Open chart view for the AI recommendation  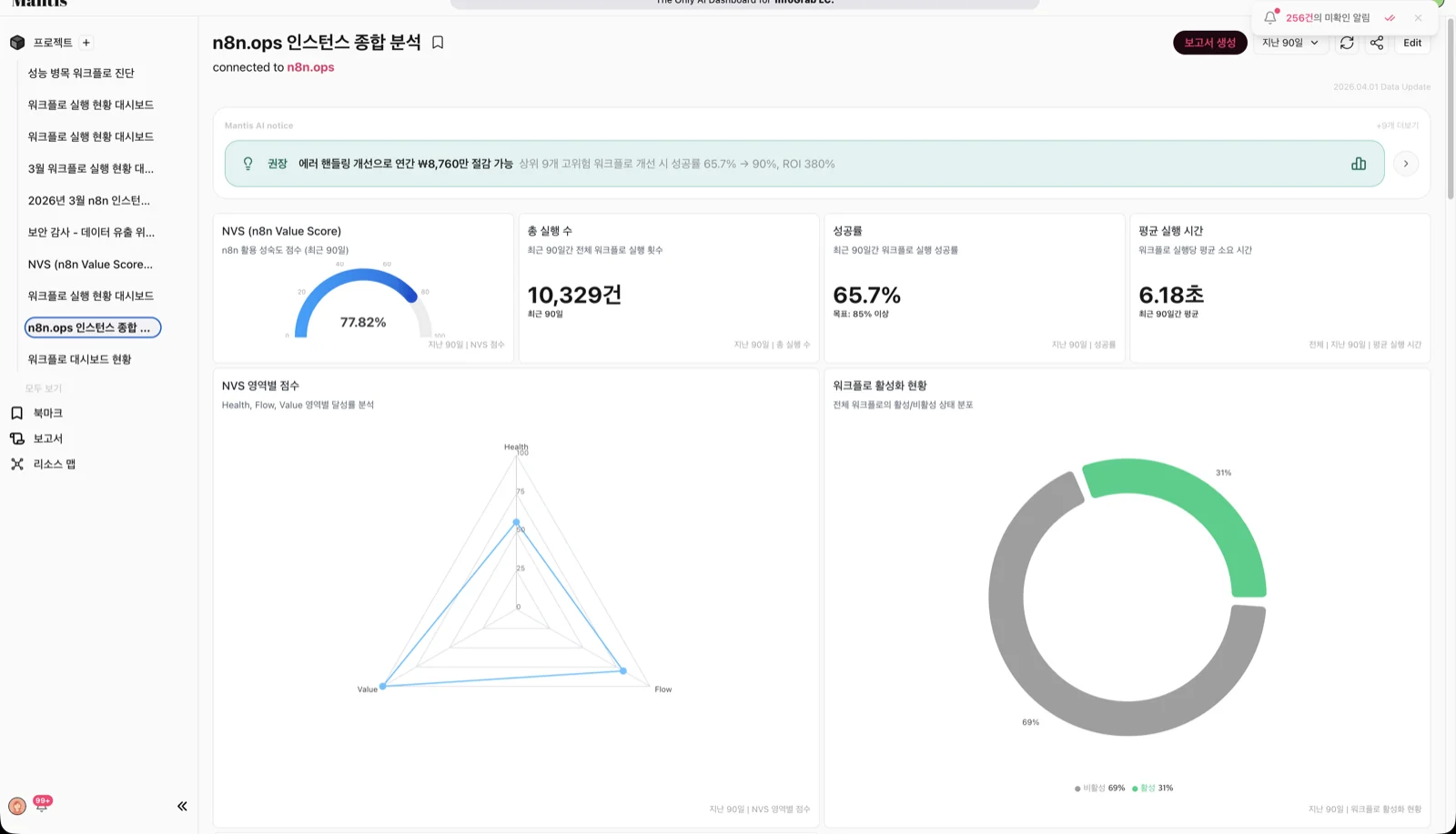[1359, 164]
